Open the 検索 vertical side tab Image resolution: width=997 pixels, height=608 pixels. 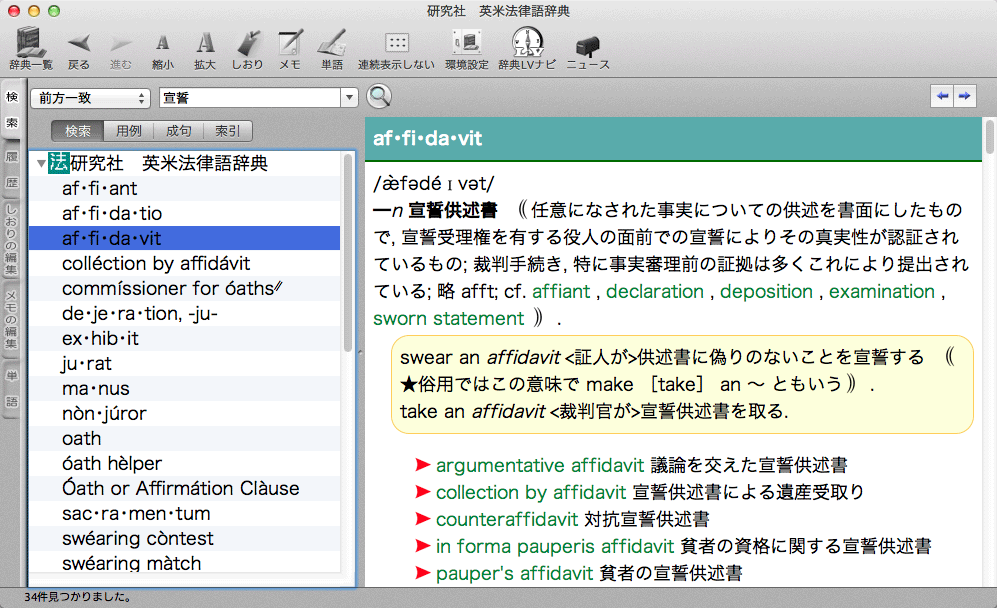[12, 109]
